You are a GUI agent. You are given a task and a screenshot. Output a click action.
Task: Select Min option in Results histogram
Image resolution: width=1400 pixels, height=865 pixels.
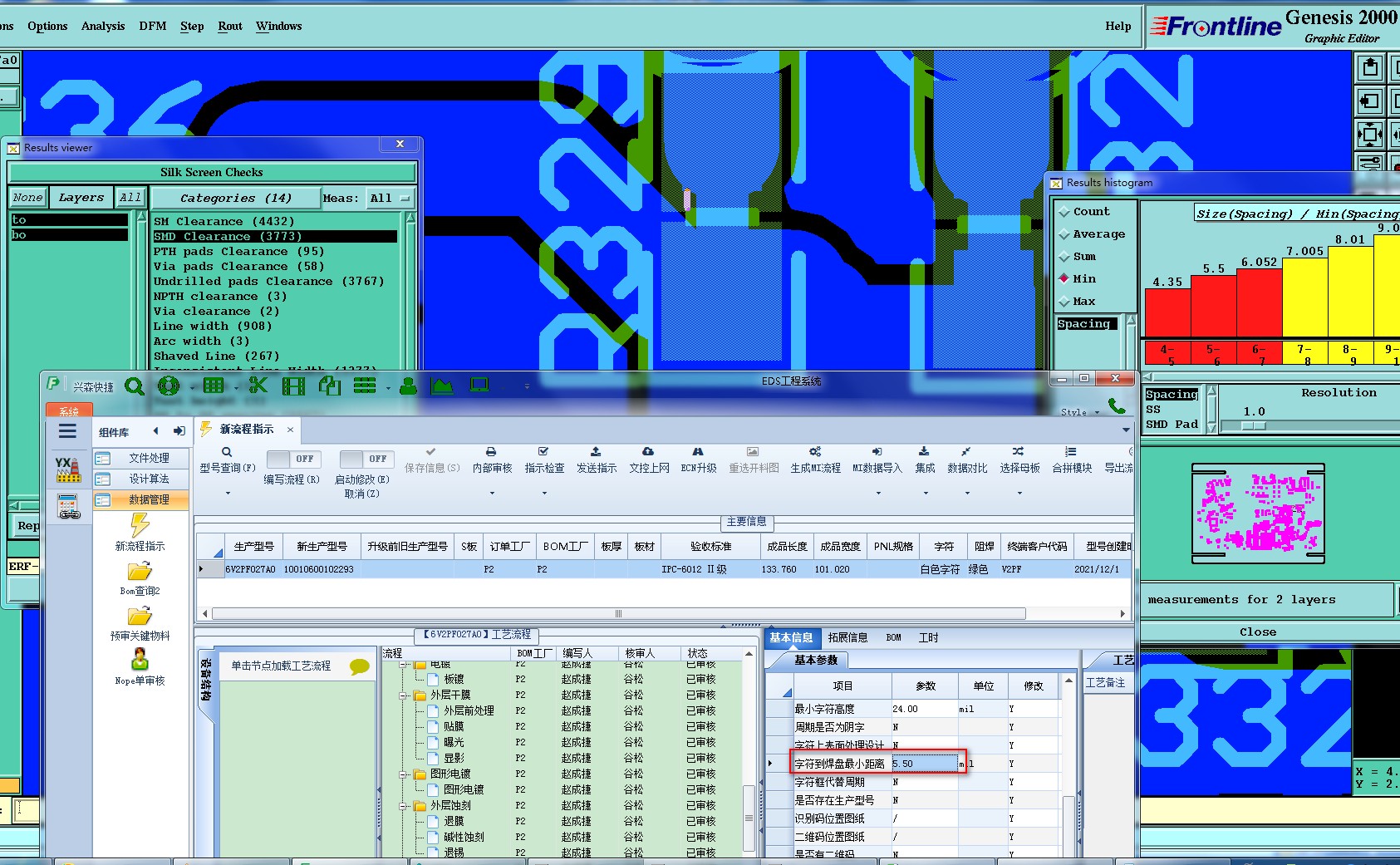[x=1064, y=278]
